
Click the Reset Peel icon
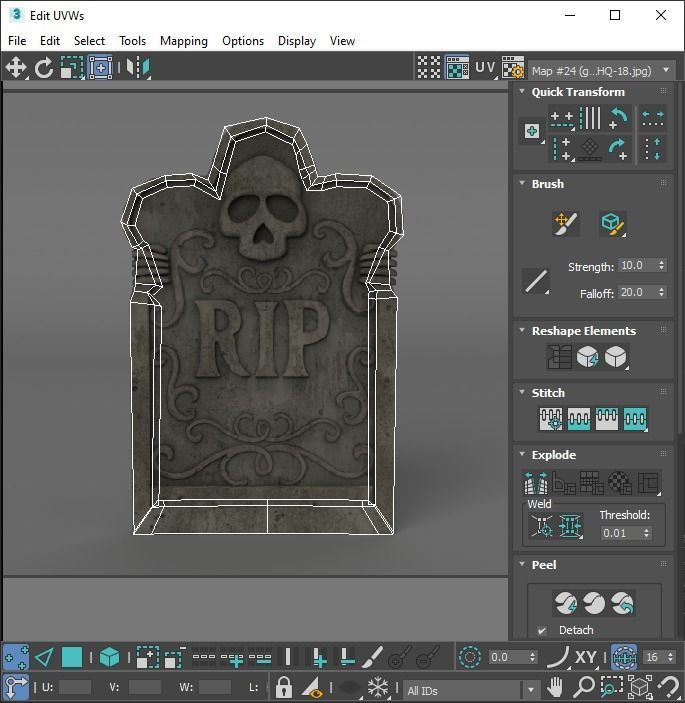[x=622, y=603]
